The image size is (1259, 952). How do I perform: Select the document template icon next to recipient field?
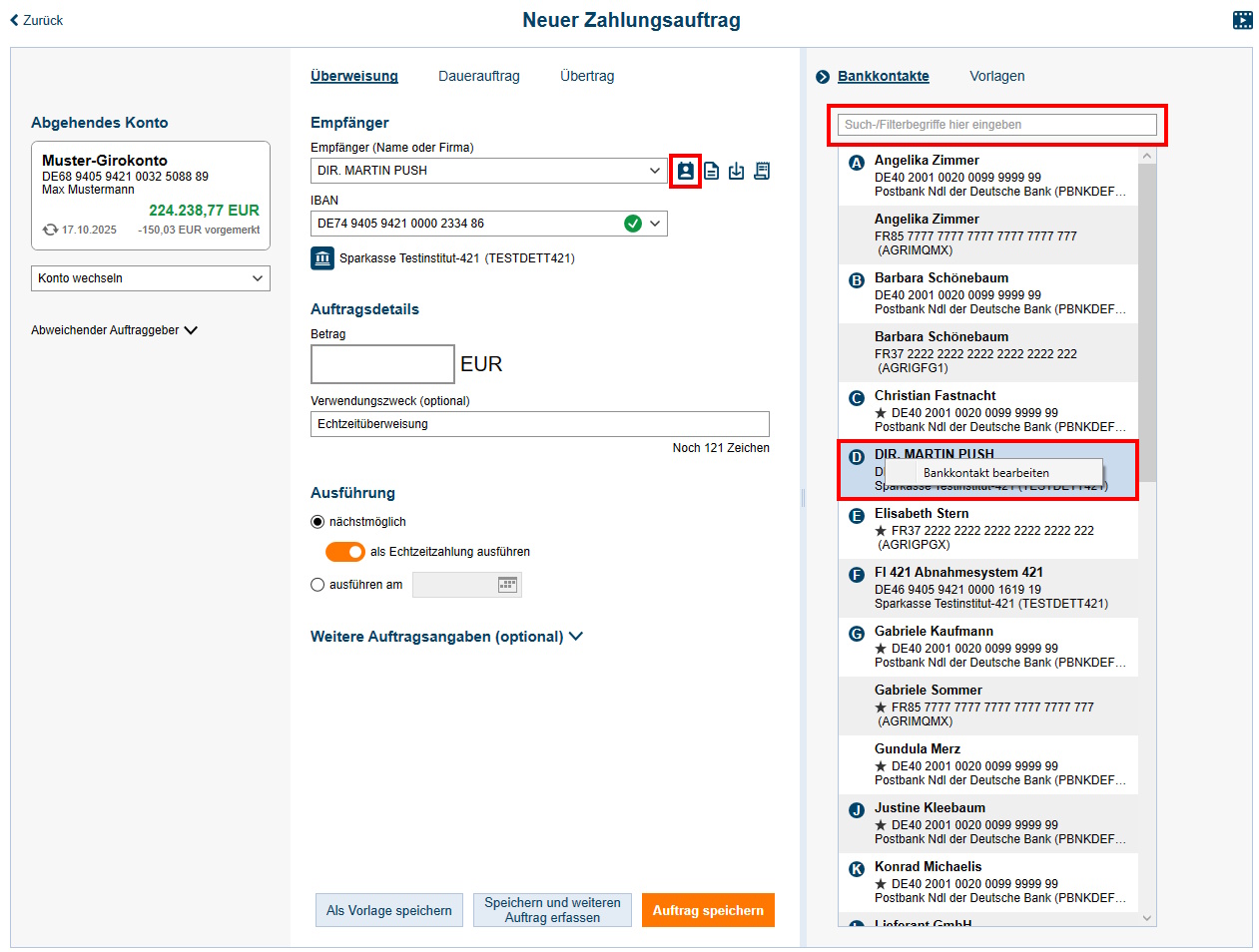click(711, 171)
